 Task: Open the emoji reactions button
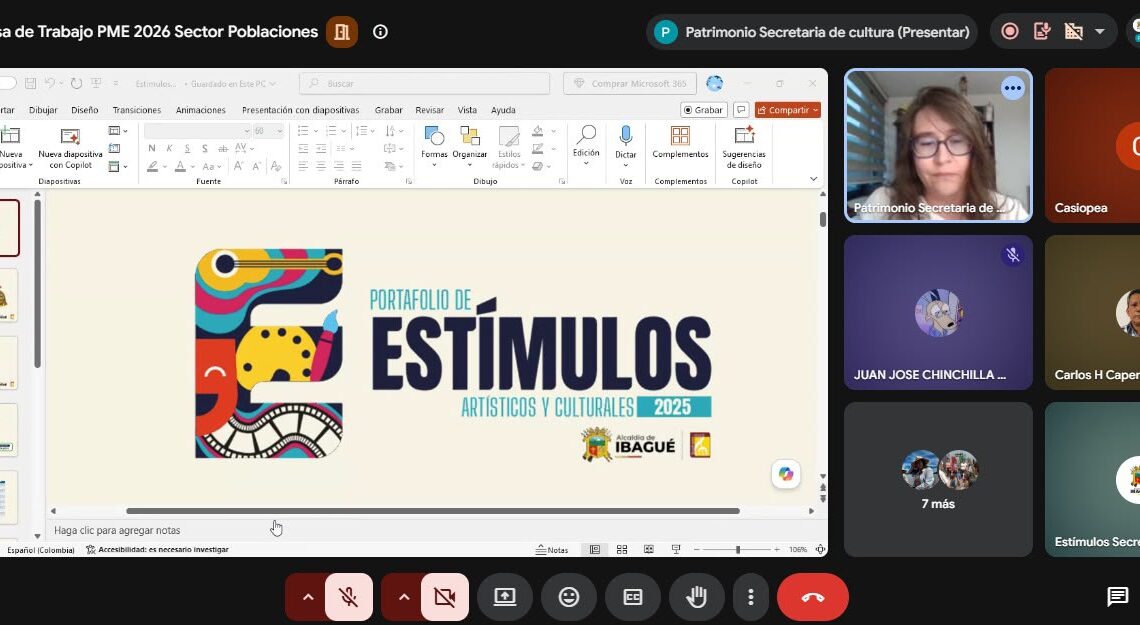click(569, 597)
